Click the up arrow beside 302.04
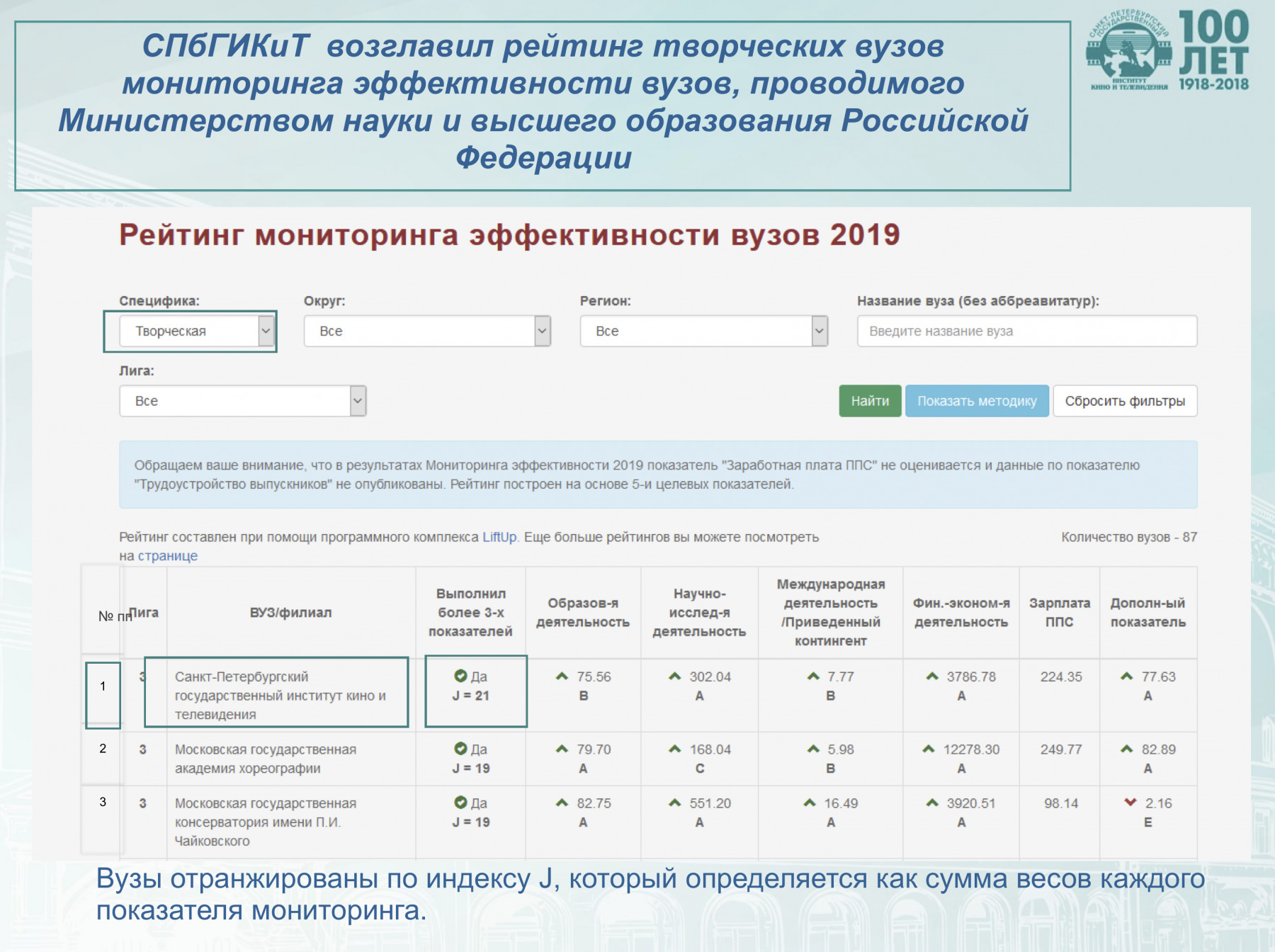Viewport: 1275px width, 952px height. pyautogui.click(x=675, y=676)
